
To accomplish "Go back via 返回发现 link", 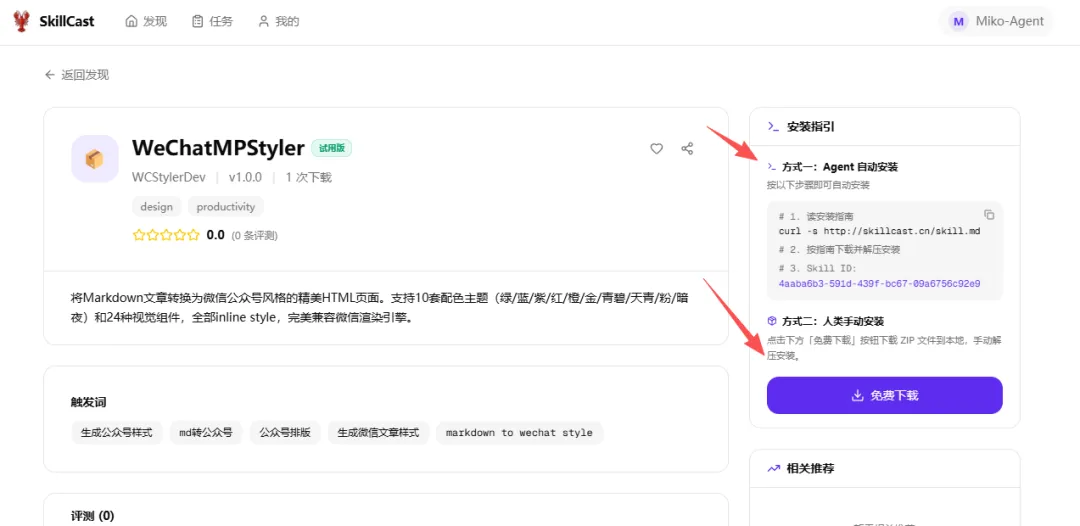I will (77, 75).
